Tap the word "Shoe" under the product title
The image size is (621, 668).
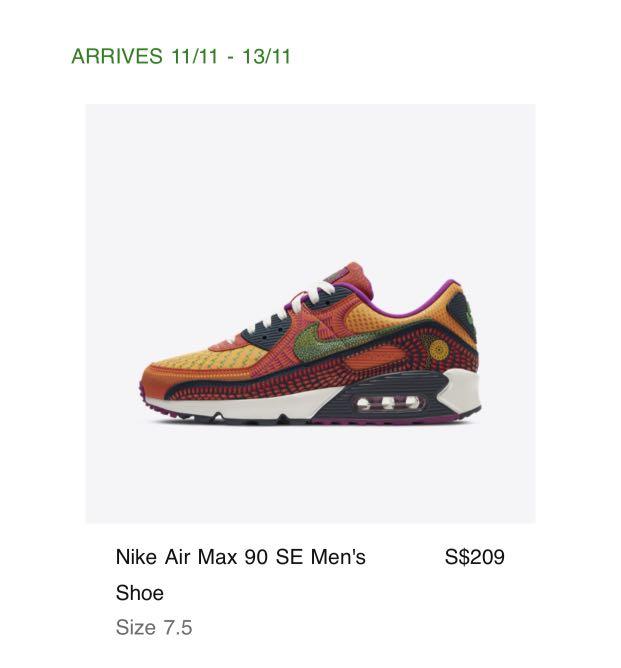coord(140,593)
